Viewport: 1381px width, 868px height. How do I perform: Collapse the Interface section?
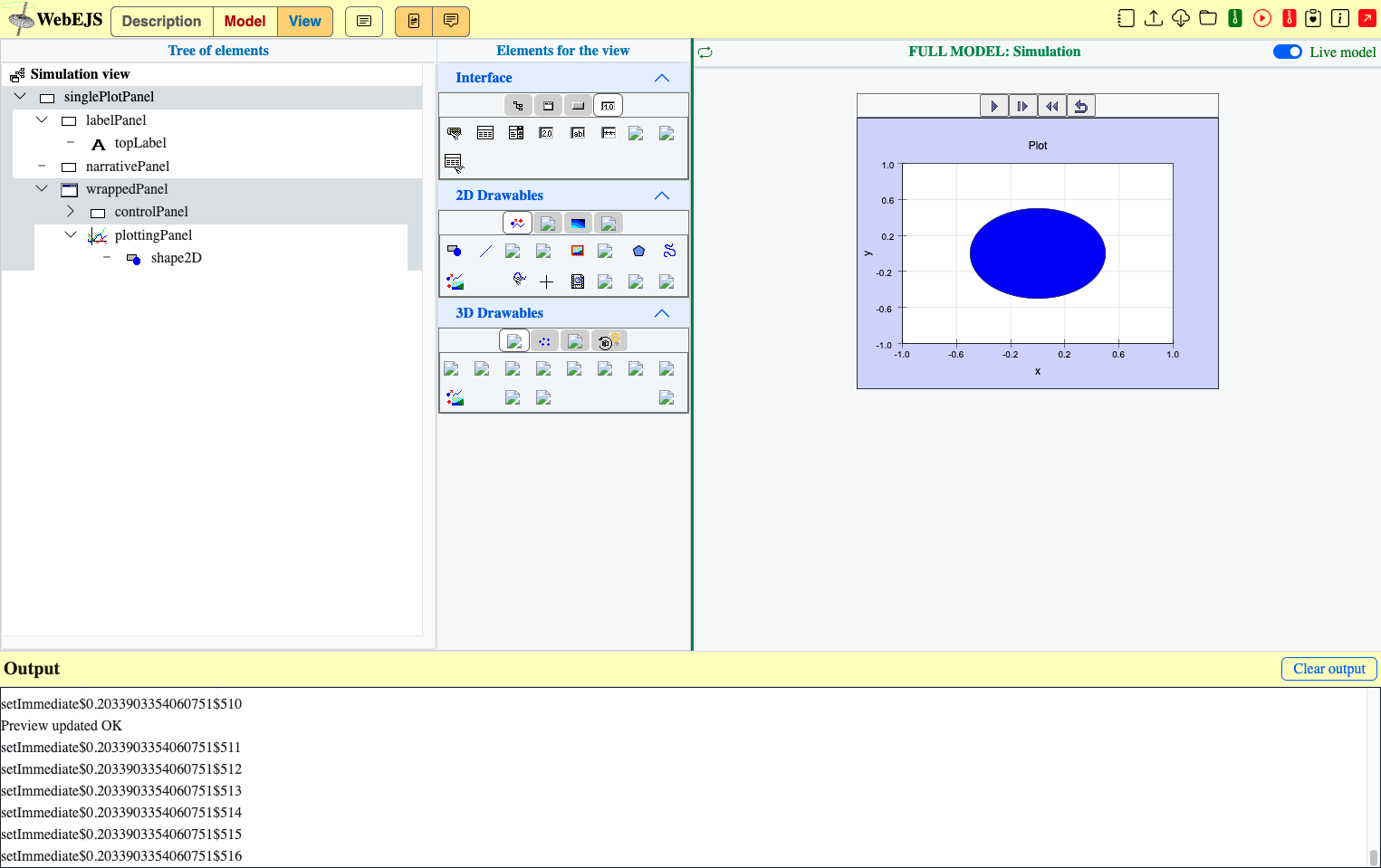coord(662,78)
